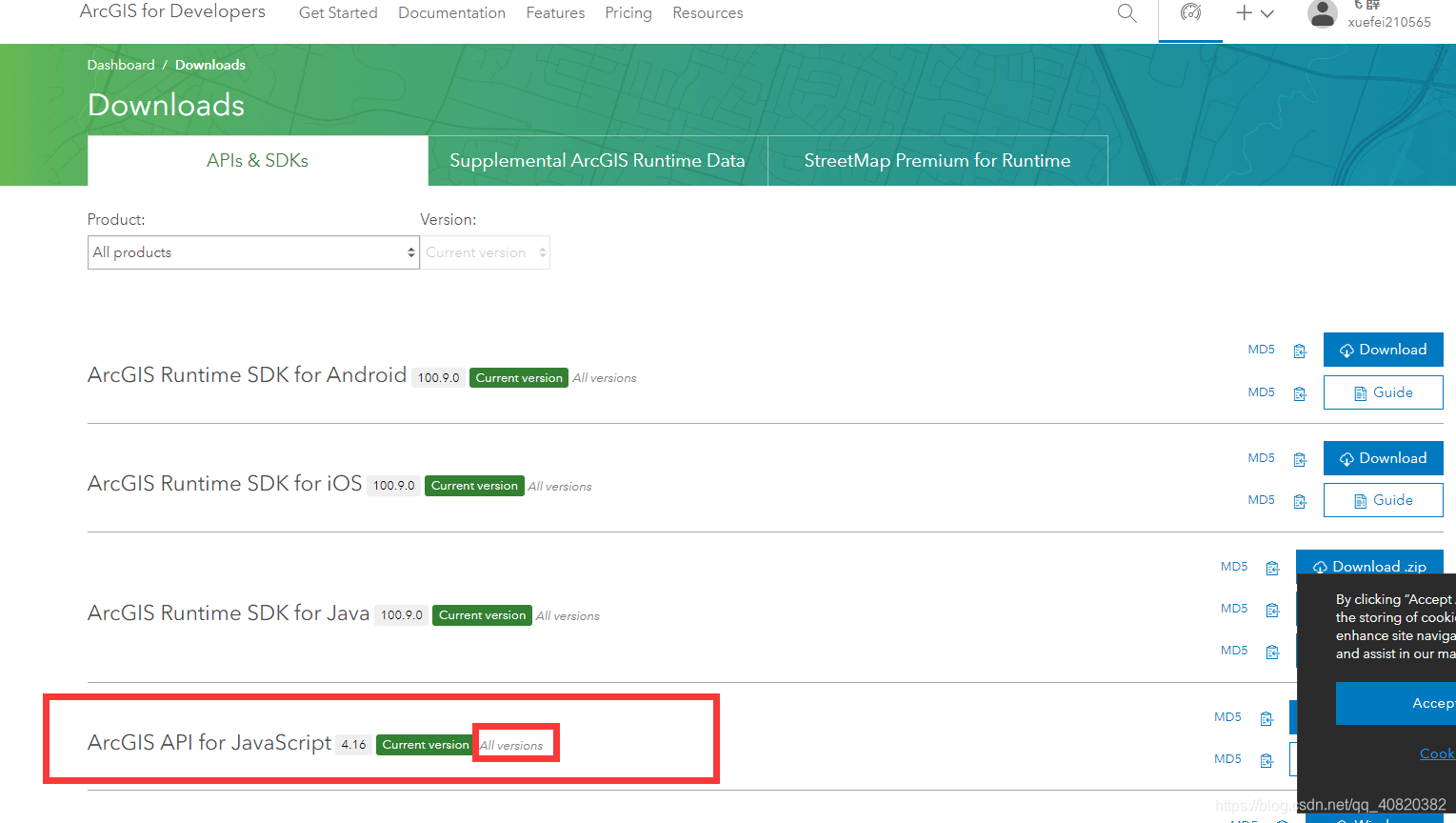Image resolution: width=1456 pixels, height=823 pixels.
Task: Open the Product 'All products' dropdown
Action: (252, 251)
